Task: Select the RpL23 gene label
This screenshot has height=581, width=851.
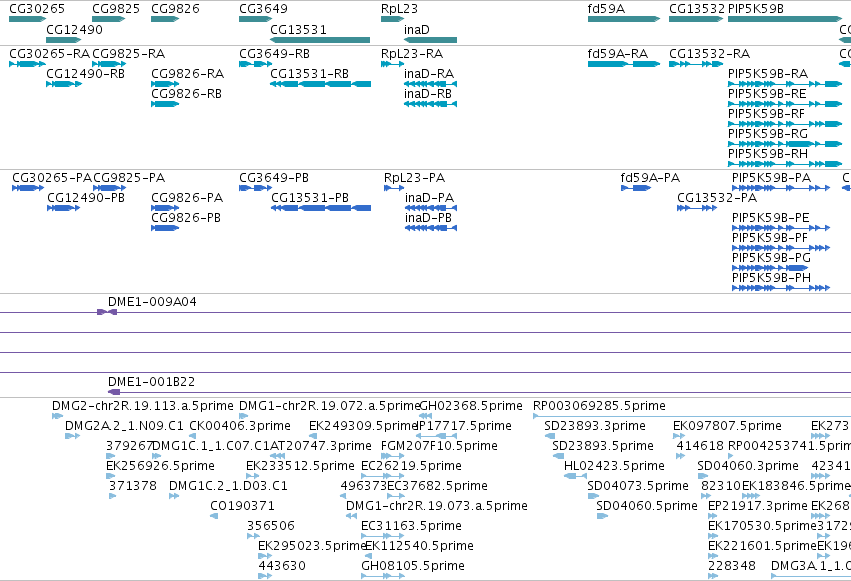Action: [x=399, y=9]
